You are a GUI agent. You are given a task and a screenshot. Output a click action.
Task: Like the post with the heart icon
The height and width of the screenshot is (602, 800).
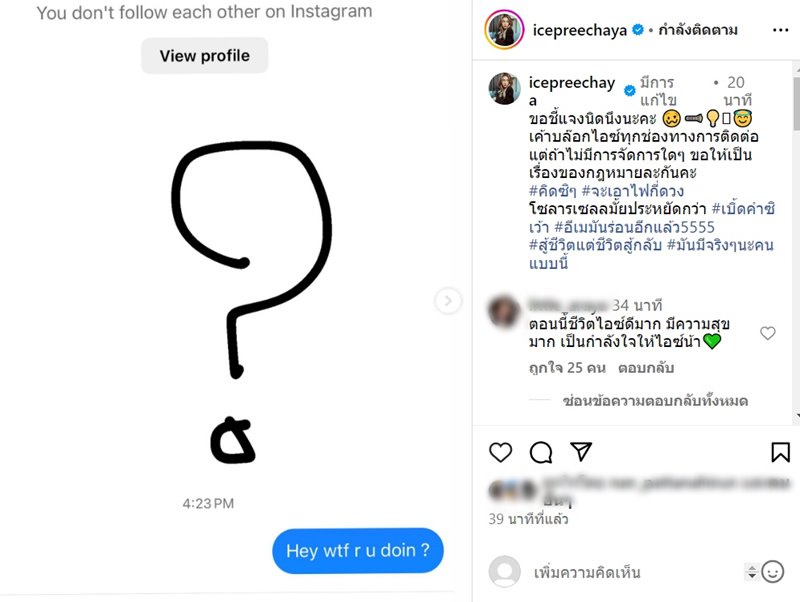coord(501,452)
